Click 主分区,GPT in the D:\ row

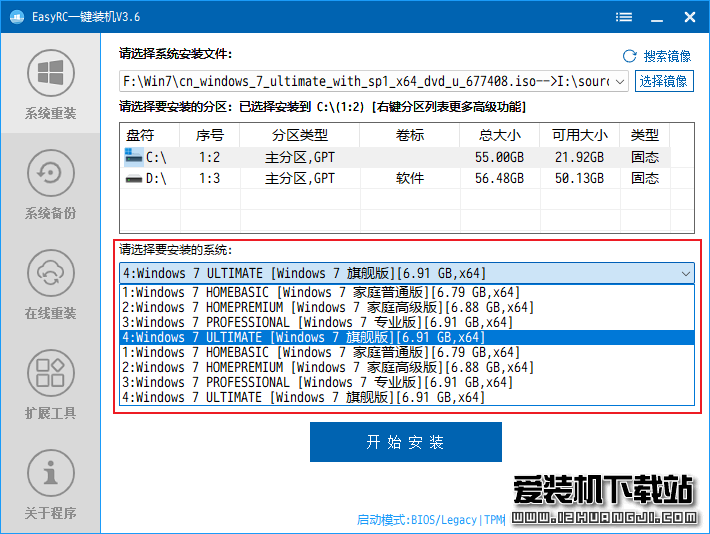(x=299, y=178)
